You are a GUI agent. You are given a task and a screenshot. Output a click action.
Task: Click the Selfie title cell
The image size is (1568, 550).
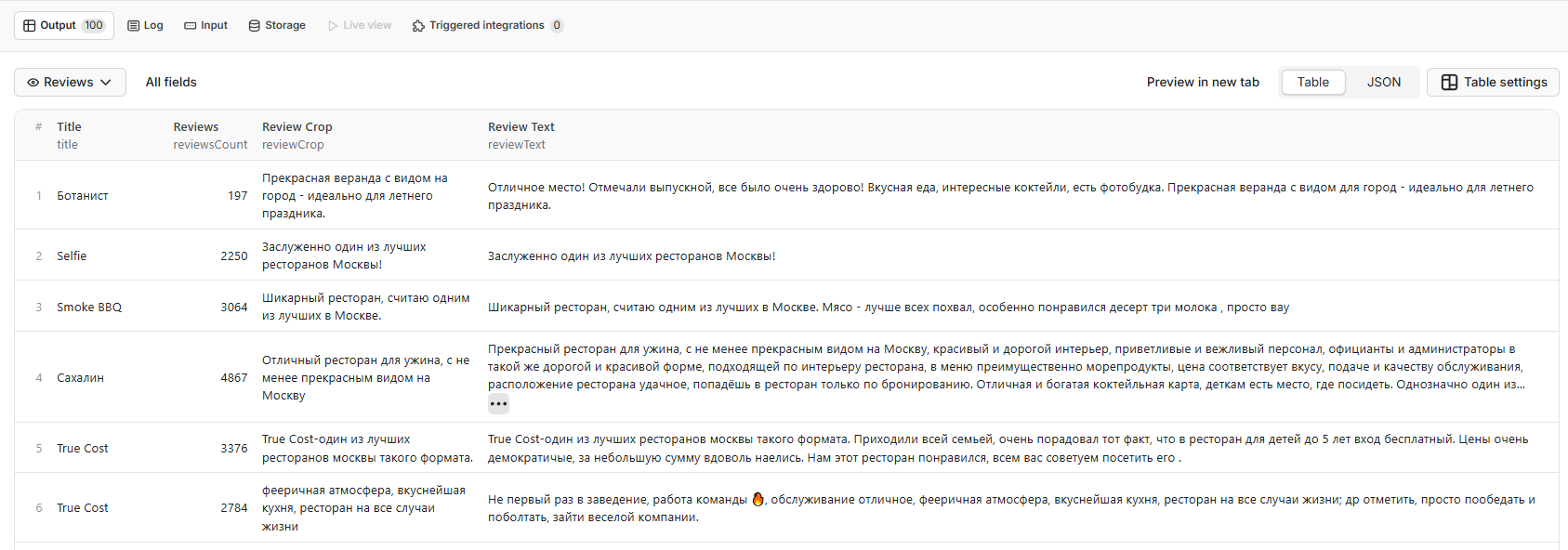[72, 255]
